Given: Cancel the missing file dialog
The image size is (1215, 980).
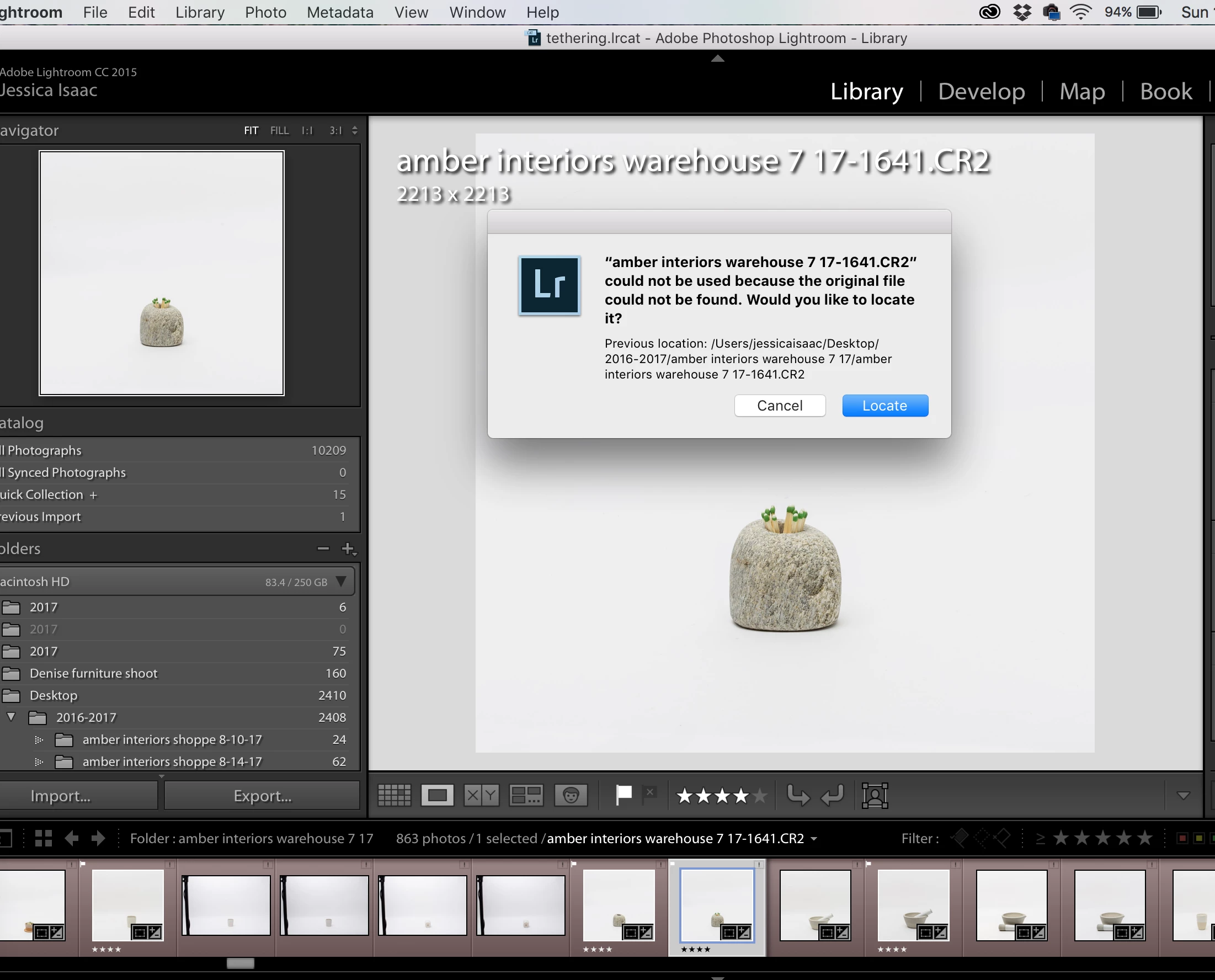Looking at the screenshot, I should 779,406.
